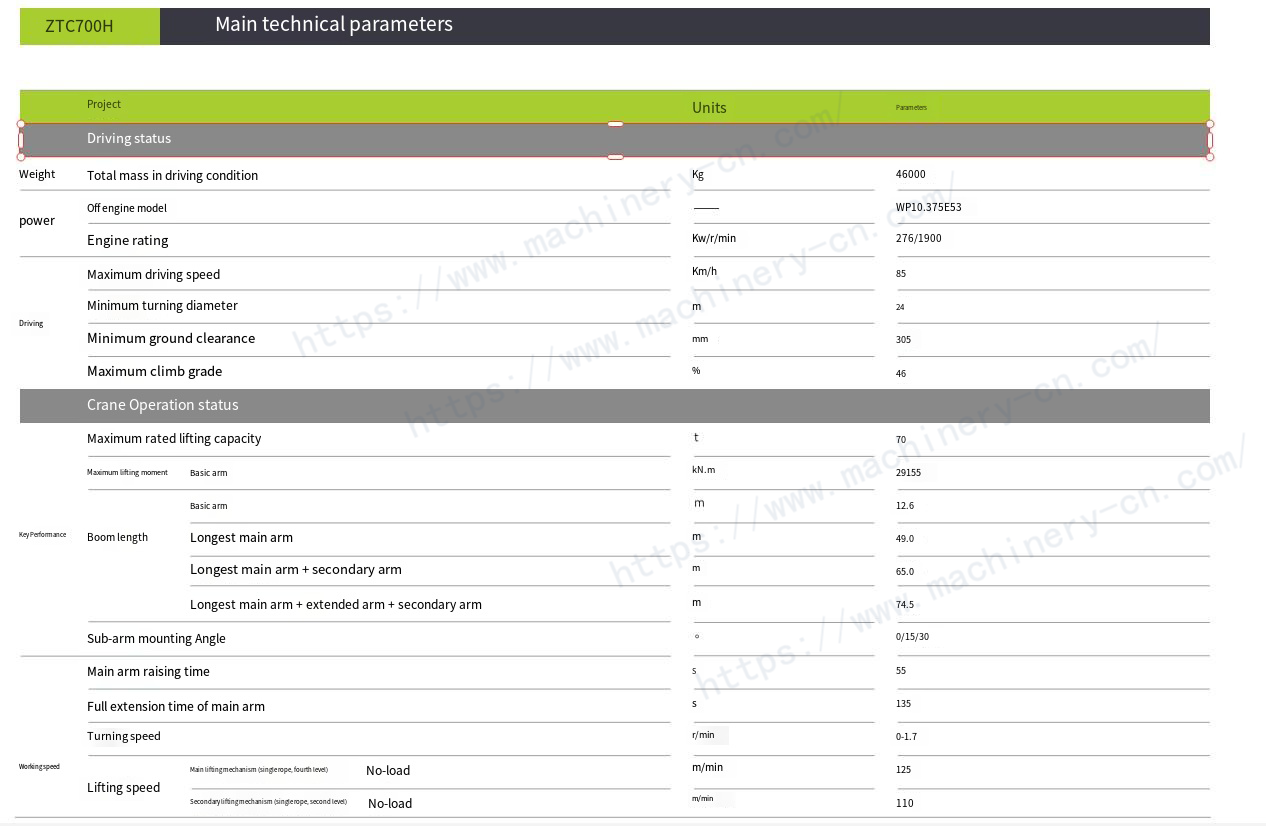This screenshot has height=826, width=1266.
Task: Click the ground clearance value 305
Action: pos(904,339)
